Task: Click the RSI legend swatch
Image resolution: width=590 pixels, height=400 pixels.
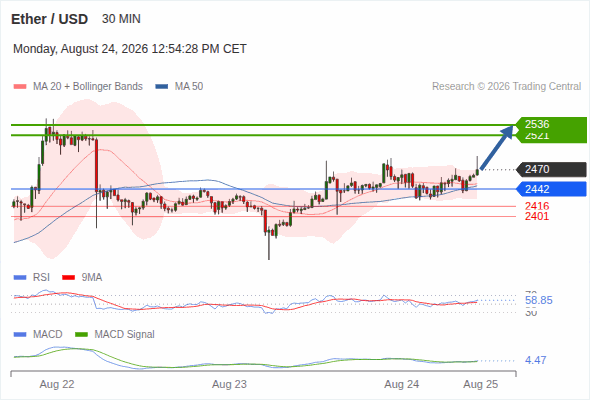Action: (x=20, y=278)
